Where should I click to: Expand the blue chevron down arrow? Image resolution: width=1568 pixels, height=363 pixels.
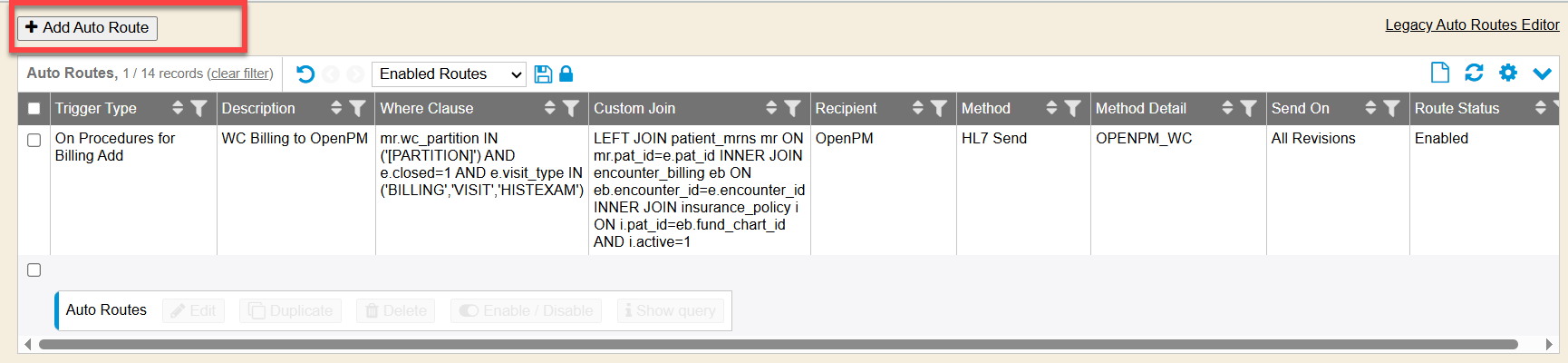(1542, 74)
